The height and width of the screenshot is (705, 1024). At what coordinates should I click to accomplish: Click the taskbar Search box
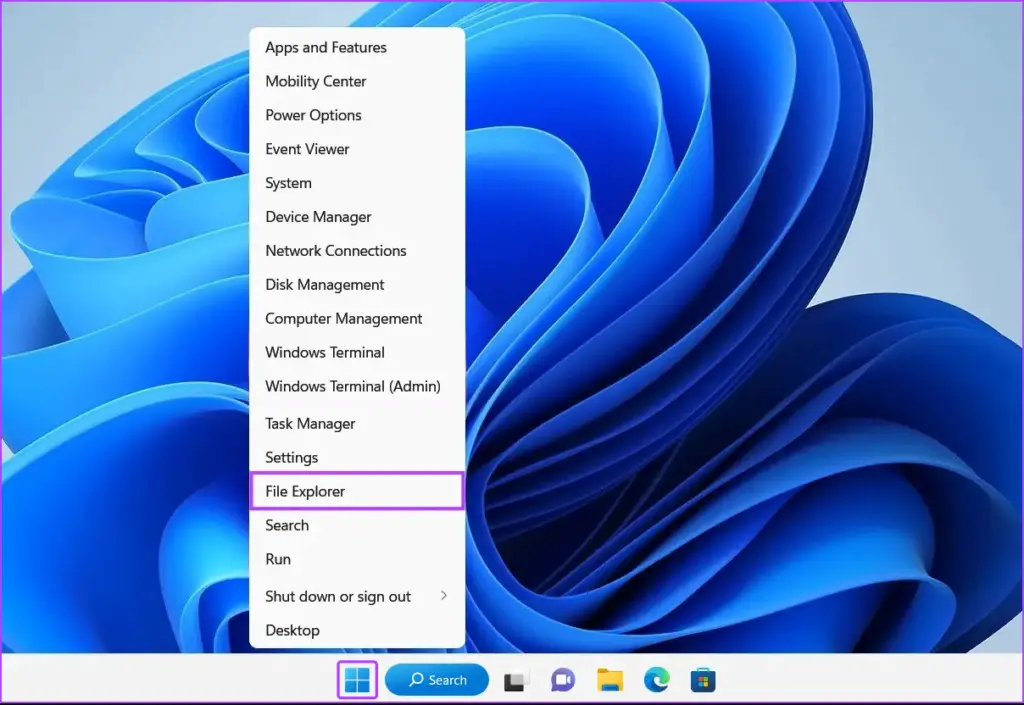437,681
